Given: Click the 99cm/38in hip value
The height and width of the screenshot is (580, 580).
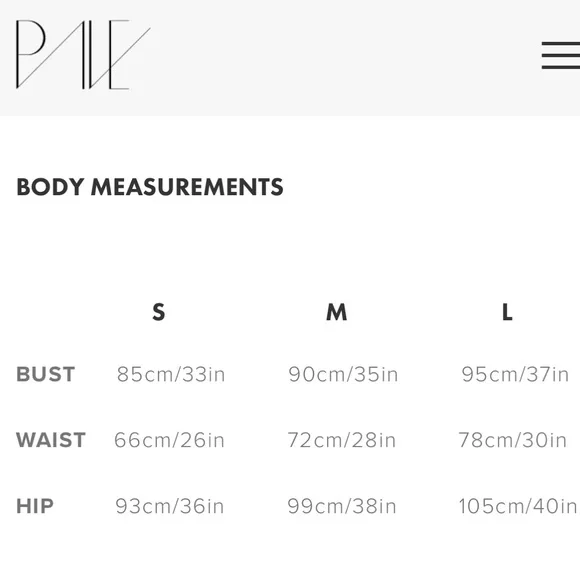Looking at the screenshot, I should coord(342,506).
